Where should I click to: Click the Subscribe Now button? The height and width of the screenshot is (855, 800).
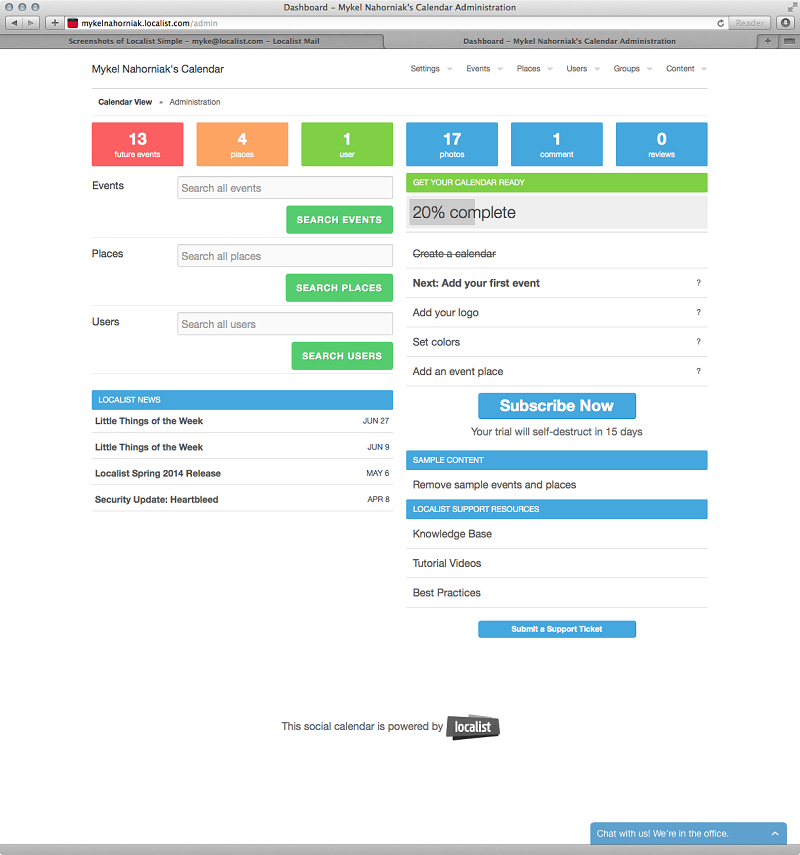point(556,406)
